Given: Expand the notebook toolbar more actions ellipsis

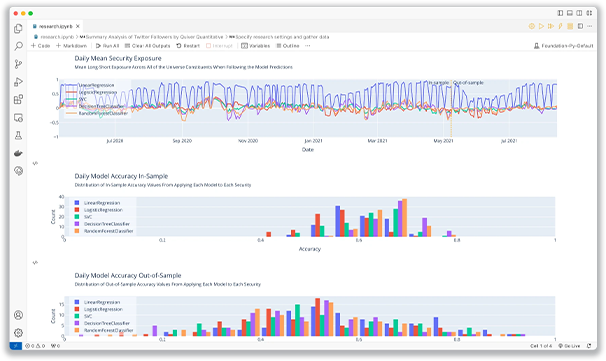Looking at the screenshot, I should 308,46.
